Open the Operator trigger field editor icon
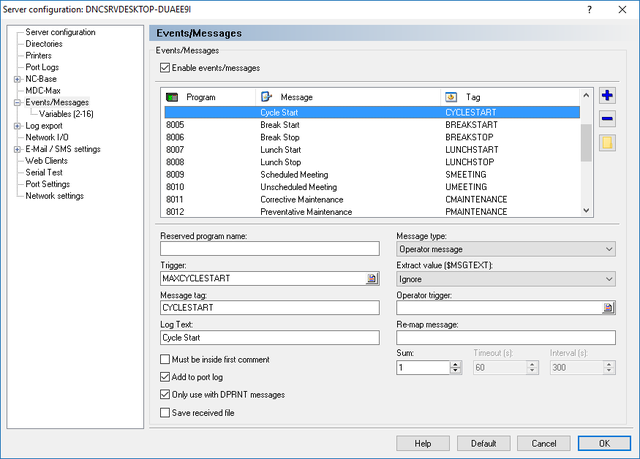 608,308
